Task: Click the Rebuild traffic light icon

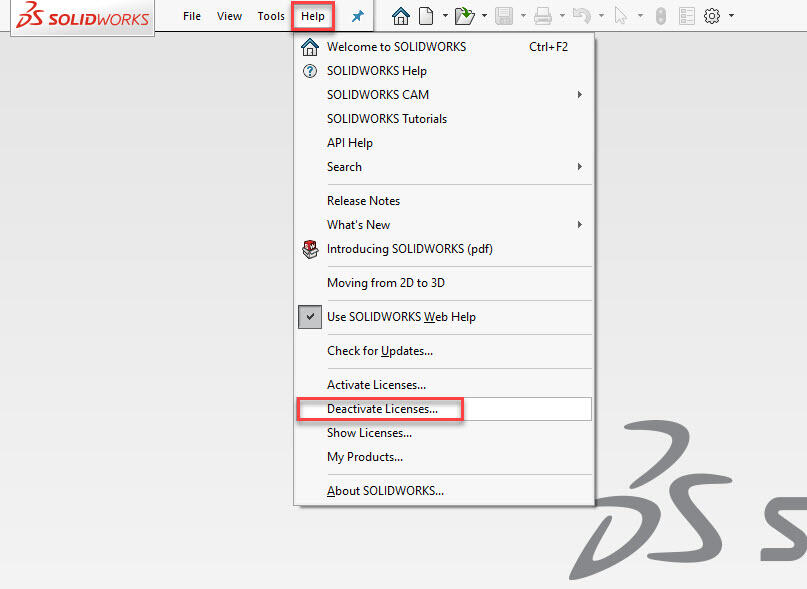Action: pos(660,16)
